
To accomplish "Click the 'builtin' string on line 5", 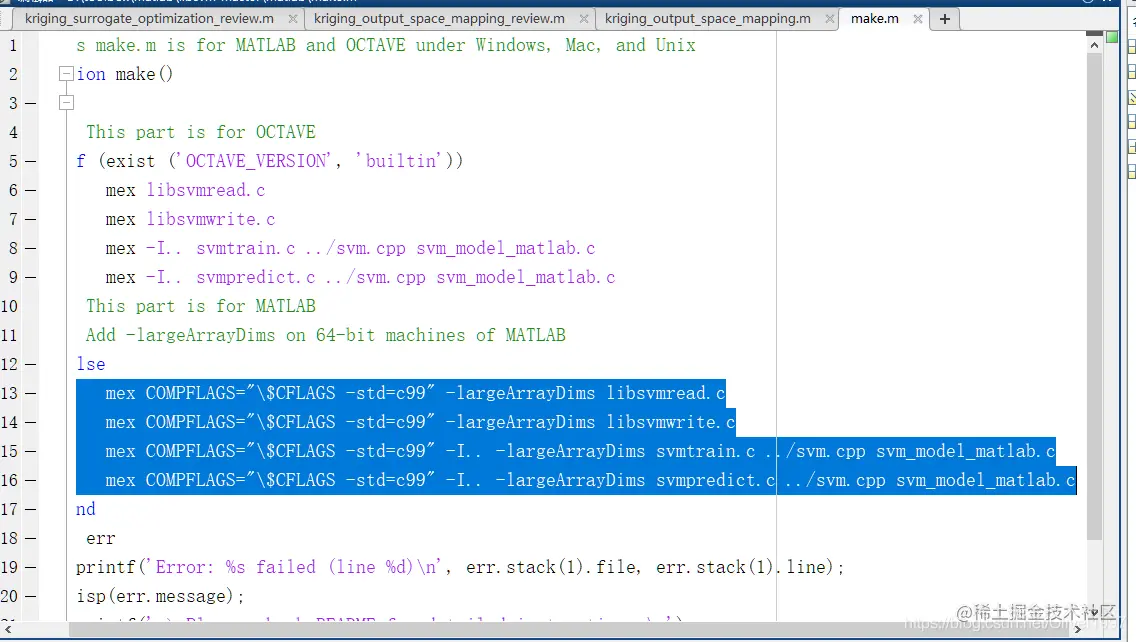I will [399, 161].
